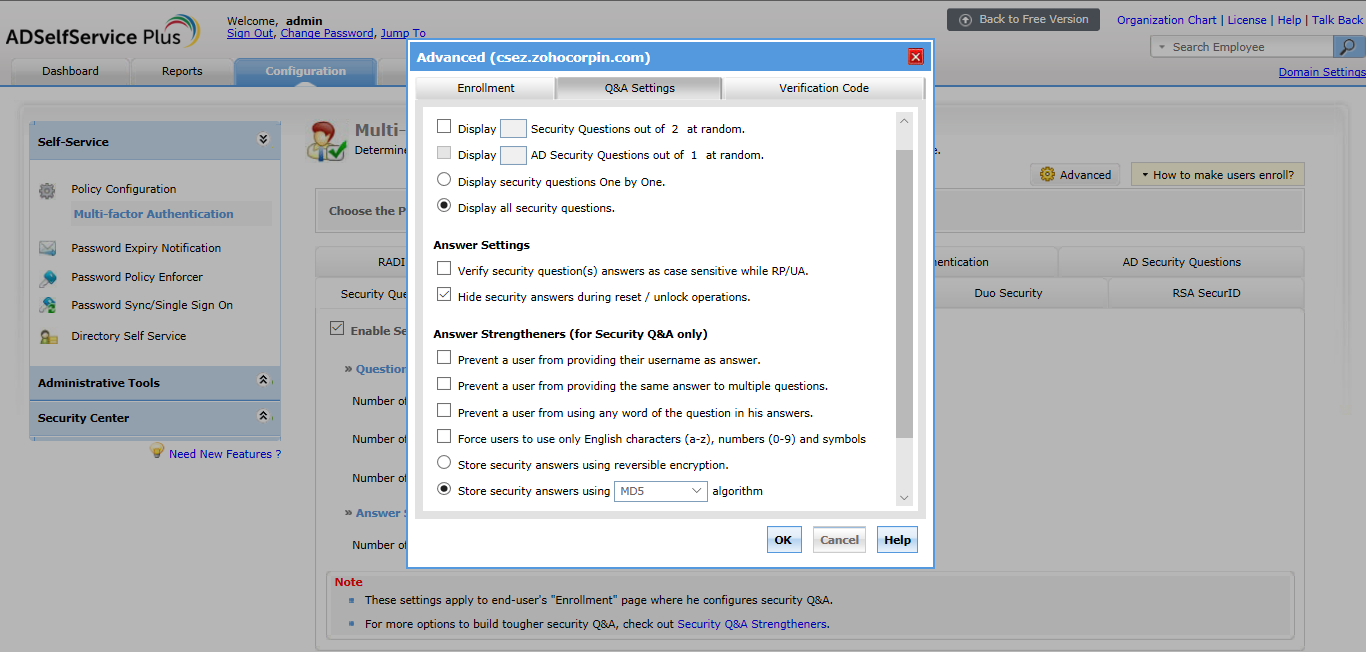
Task: Click the Back to Free Version button
Action: 1023,19
